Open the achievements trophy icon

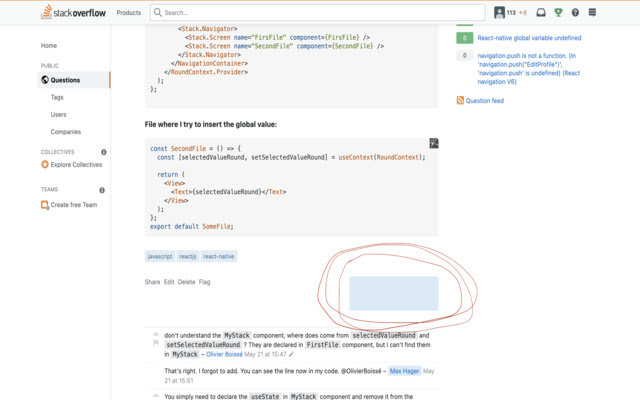pyautogui.click(x=558, y=12)
